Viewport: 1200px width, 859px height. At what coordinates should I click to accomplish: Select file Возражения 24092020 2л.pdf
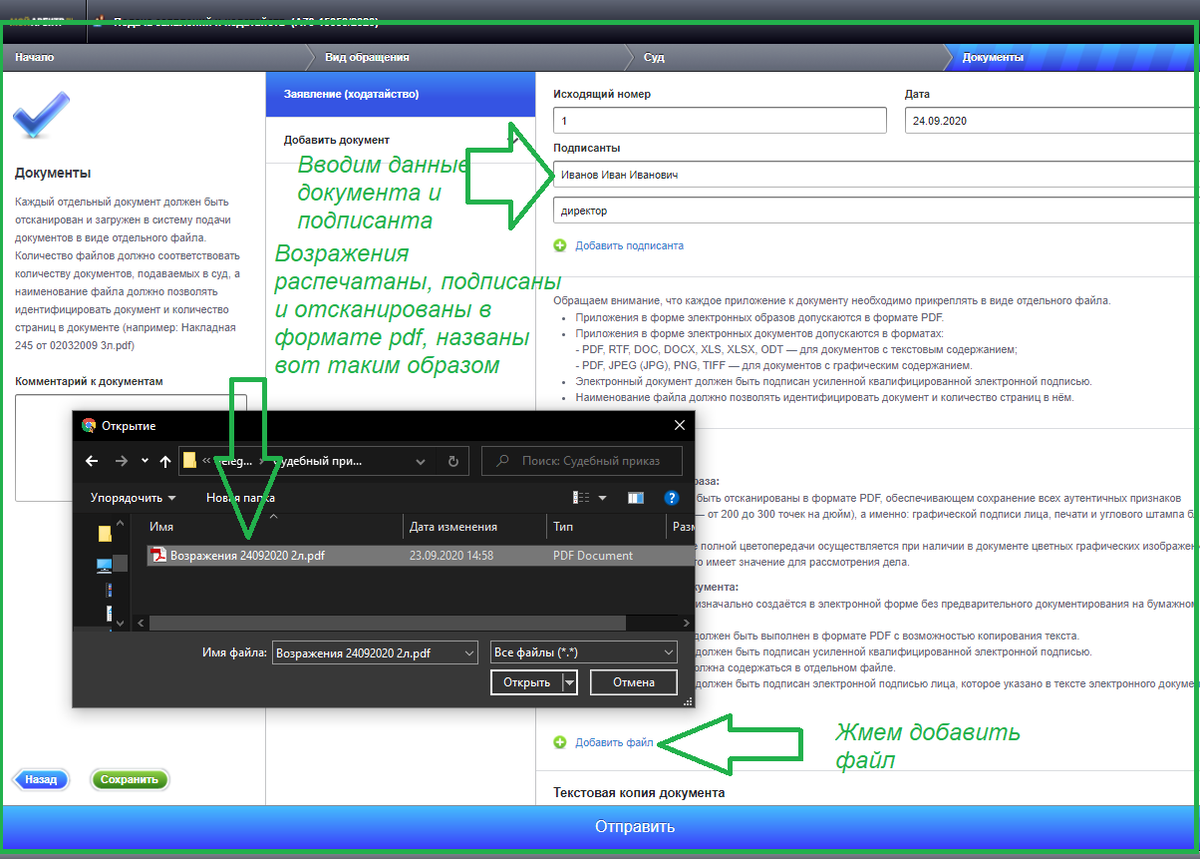point(419,555)
